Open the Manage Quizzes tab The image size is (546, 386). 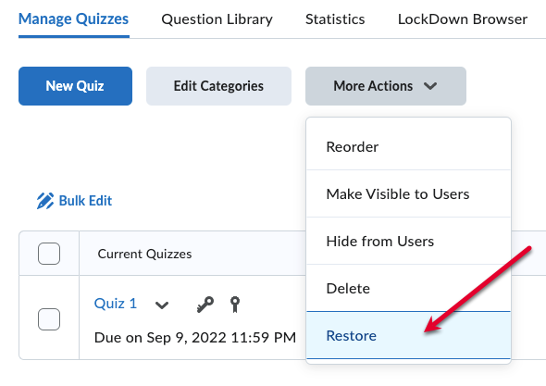point(73,19)
